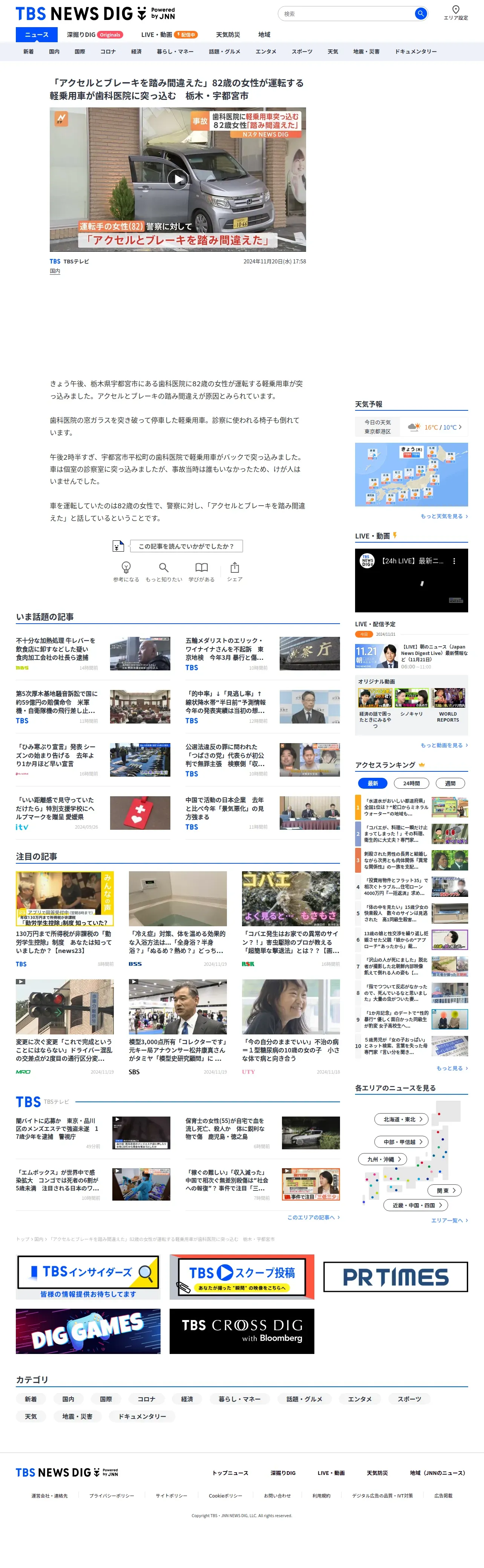Open the DIG GAMES banner
This screenshot has height=1568, width=484.
88,1331
